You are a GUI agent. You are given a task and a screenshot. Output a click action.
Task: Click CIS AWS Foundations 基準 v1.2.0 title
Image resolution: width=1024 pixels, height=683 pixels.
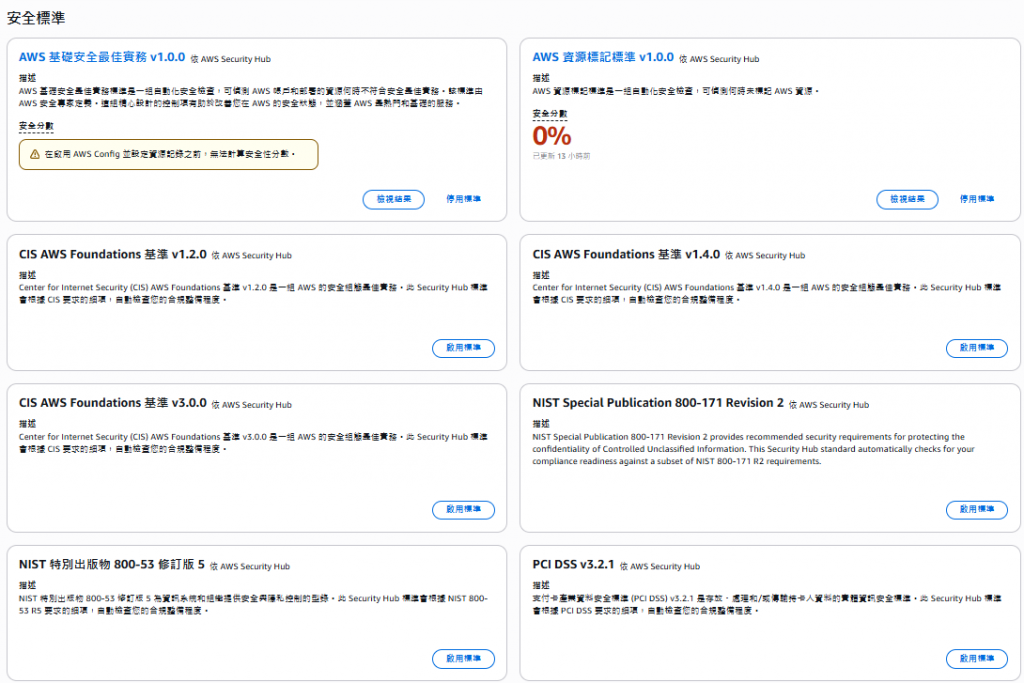[112, 254]
